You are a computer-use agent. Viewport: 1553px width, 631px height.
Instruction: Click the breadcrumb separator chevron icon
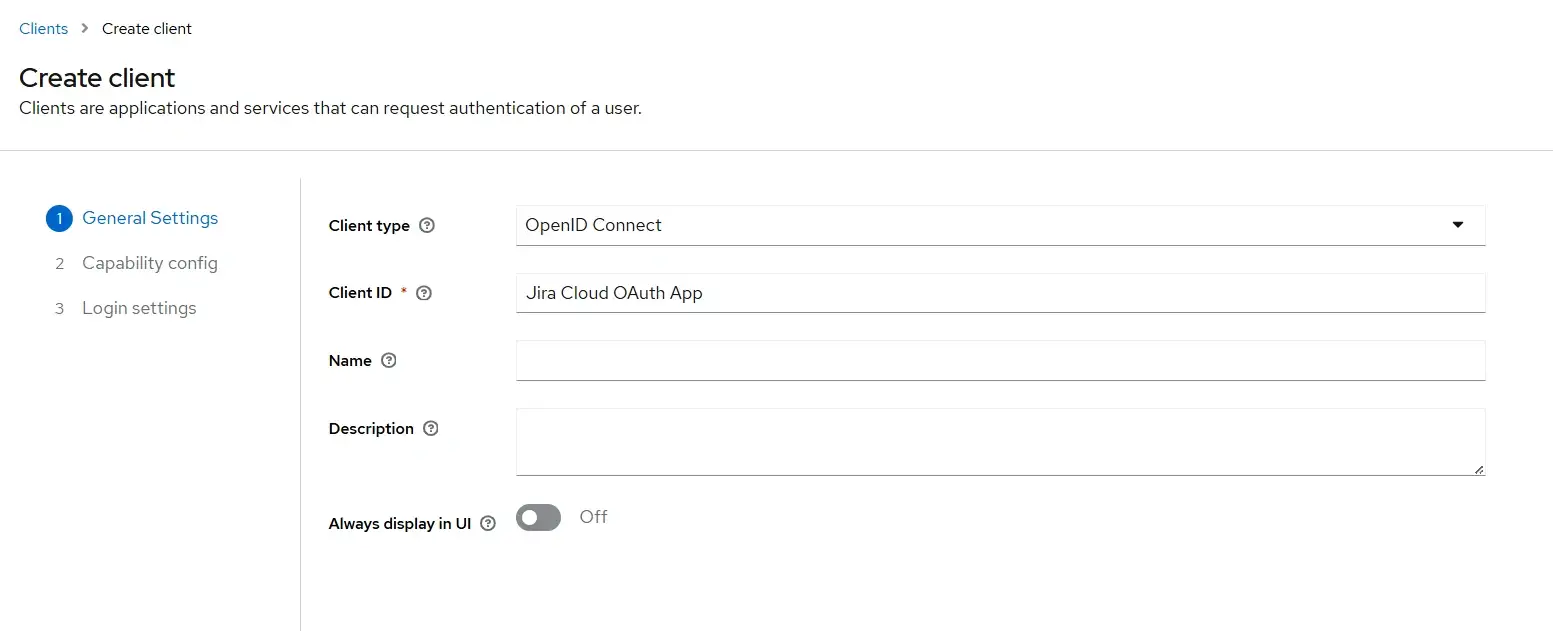[83, 28]
